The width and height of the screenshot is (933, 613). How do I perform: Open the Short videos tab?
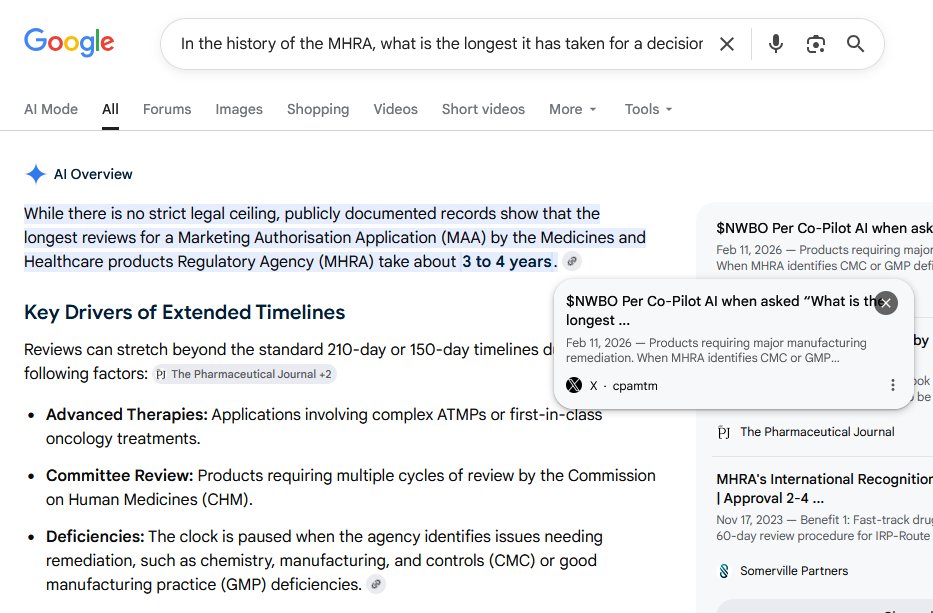point(483,109)
